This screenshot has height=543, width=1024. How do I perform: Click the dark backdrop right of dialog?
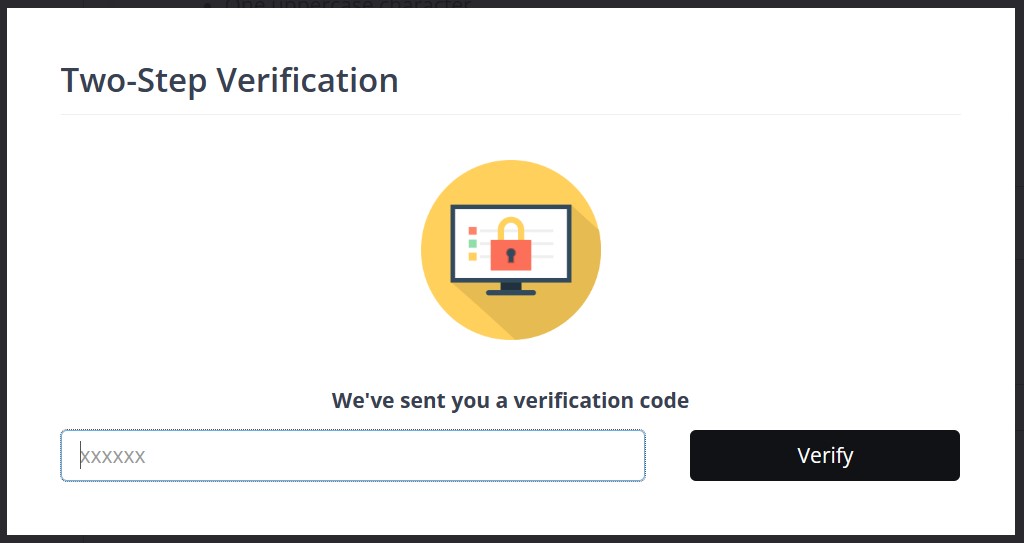1019,271
